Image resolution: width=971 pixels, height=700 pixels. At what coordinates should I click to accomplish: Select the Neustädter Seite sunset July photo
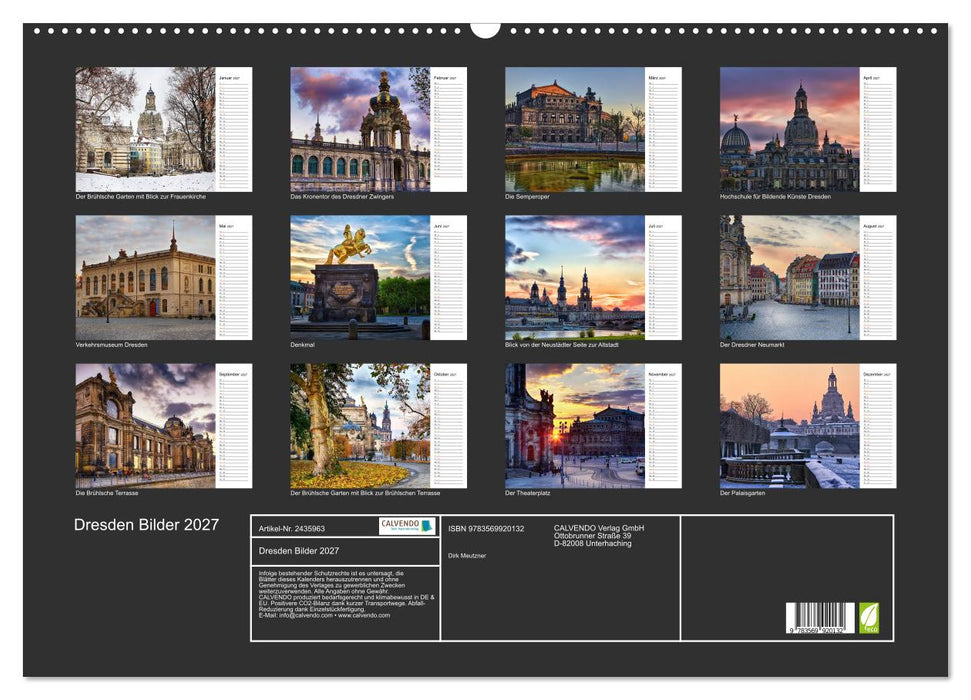[575, 278]
